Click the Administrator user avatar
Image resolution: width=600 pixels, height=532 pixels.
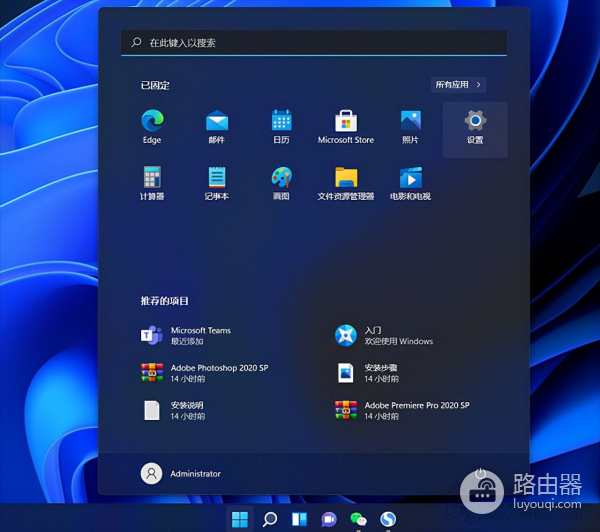152,473
